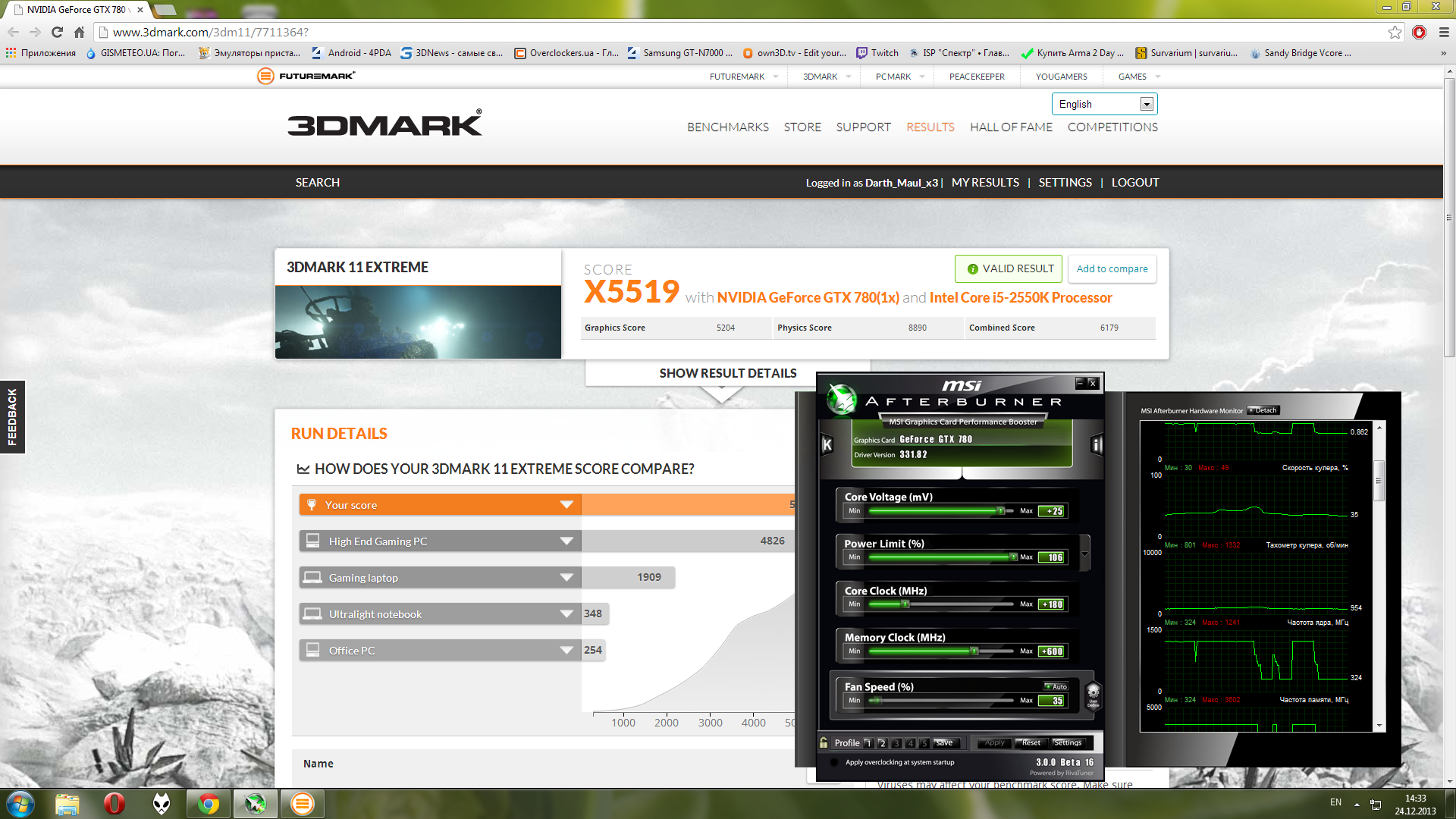Open the MY RESULTS link
This screenshot has width=1456, height=819.
[x=985, y=183]
